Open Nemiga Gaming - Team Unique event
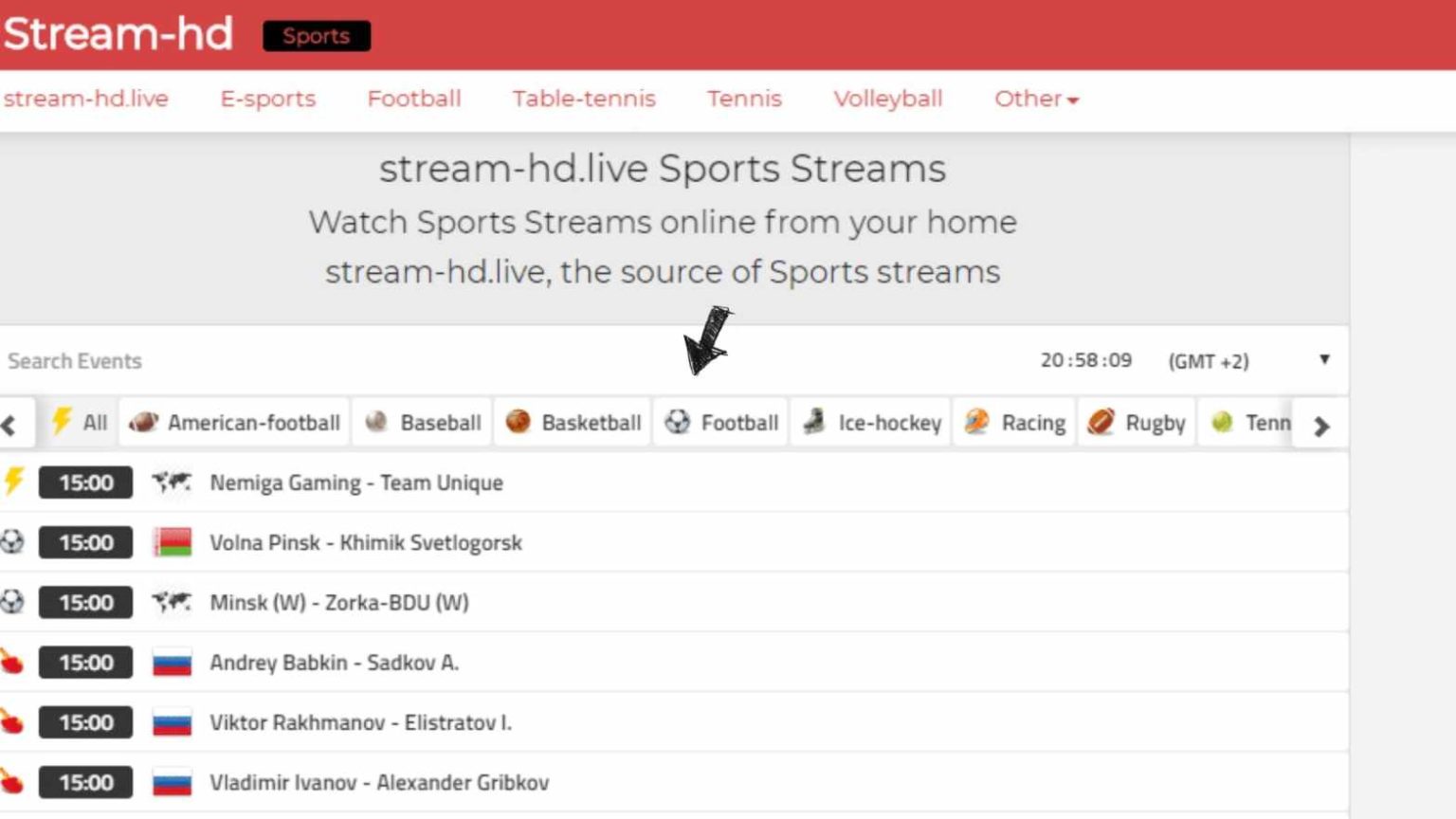1456x819 pixels. coord(355,482)
